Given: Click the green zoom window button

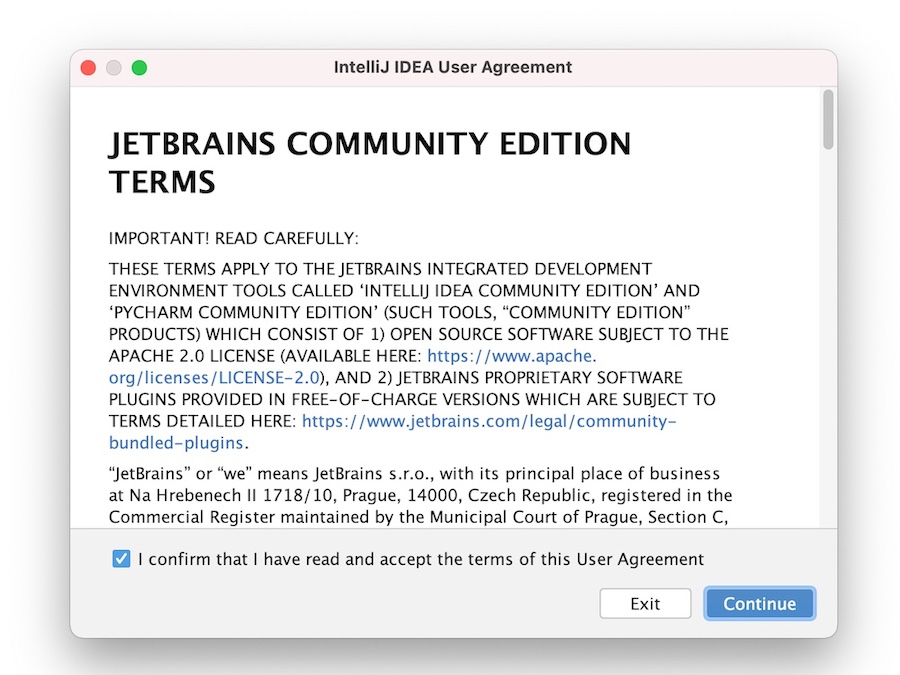Looking at the screenshot, I should [139, 68].
